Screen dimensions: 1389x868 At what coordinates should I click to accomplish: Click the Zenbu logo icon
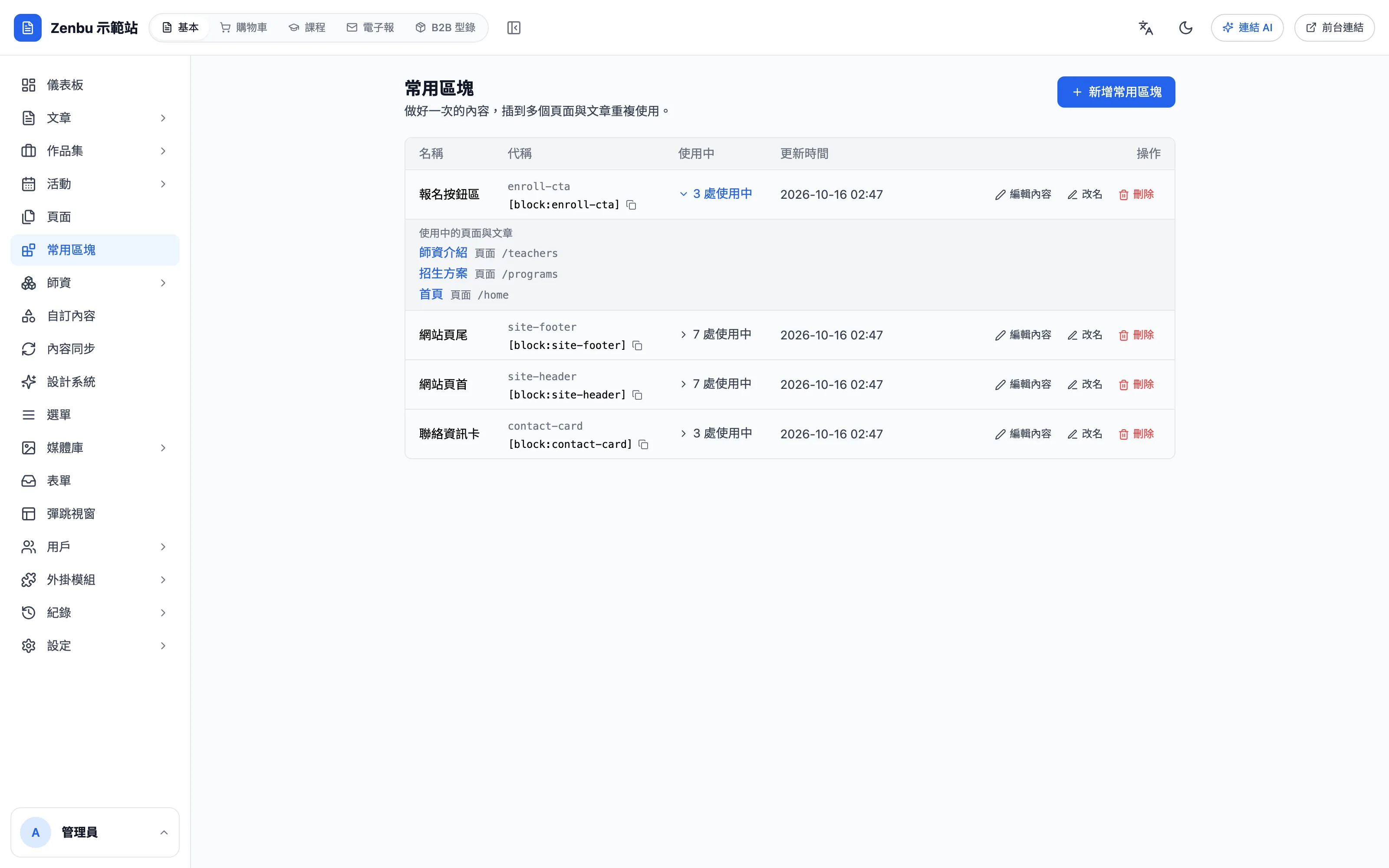coord(27,27)
